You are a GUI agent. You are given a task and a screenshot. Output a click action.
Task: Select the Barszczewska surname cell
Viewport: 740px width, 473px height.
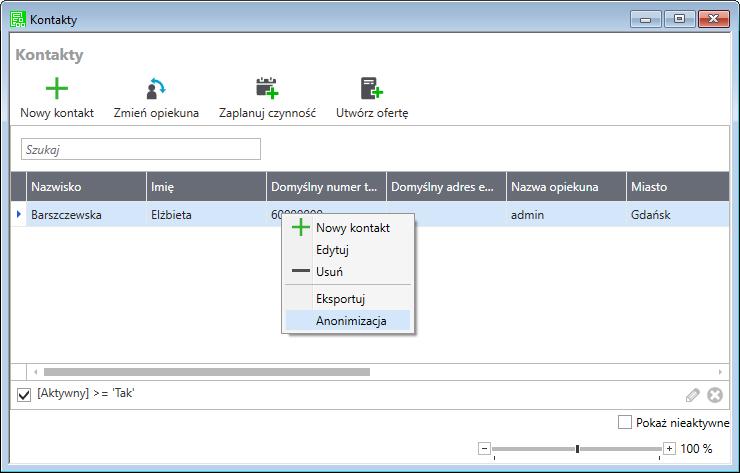coord(86,214)
